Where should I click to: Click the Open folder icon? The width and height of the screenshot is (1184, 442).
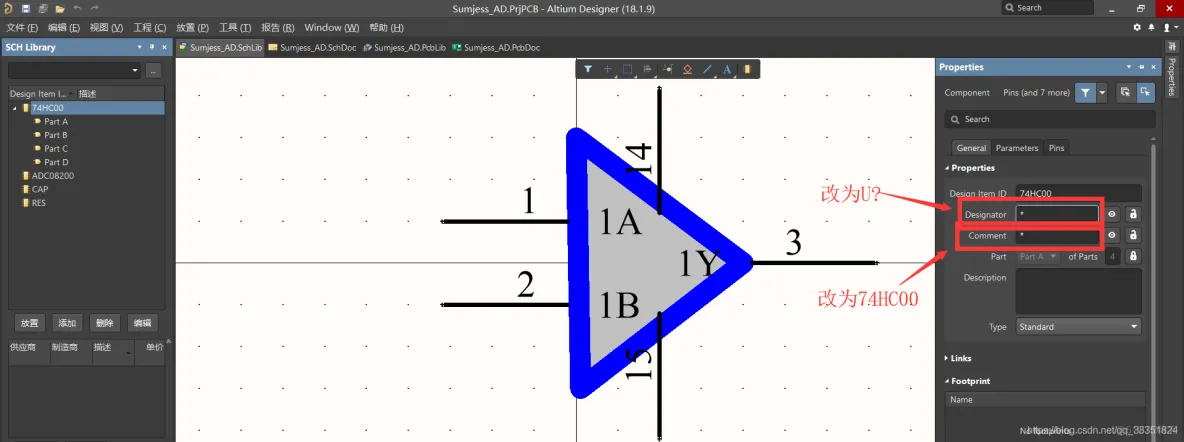point(60,8)
